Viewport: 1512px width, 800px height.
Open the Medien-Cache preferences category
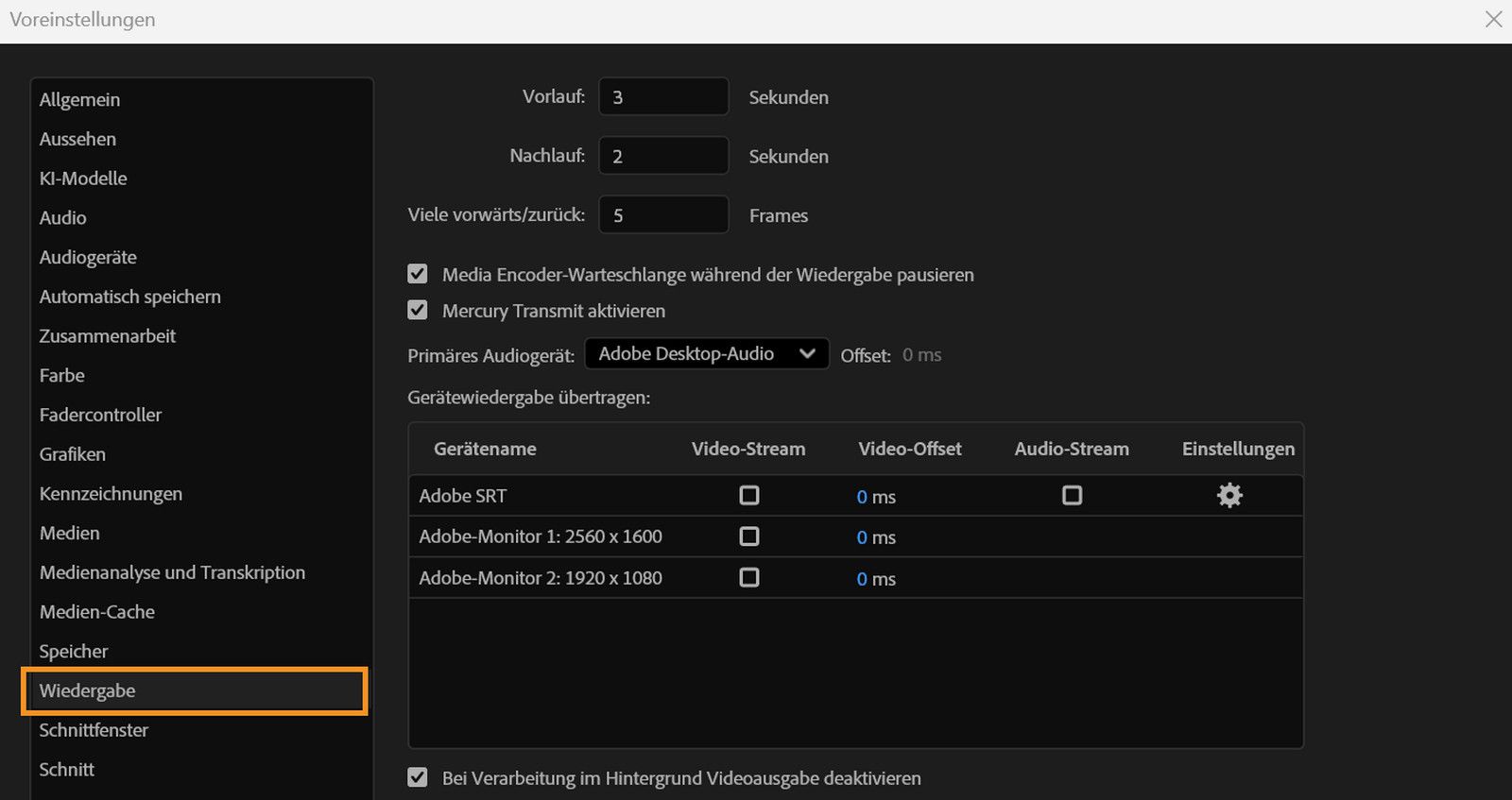point(97,612)
